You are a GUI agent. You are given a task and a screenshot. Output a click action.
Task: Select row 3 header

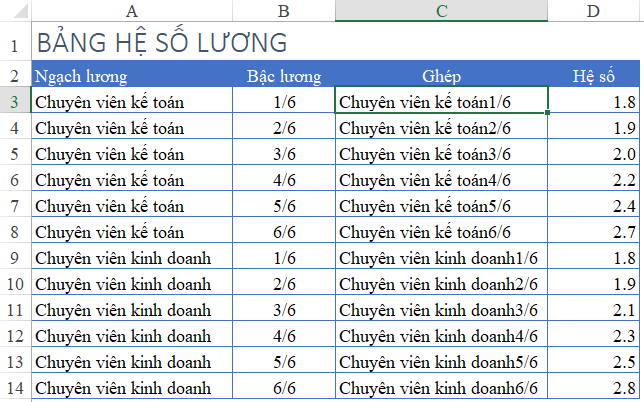click(x=15, y=100)
